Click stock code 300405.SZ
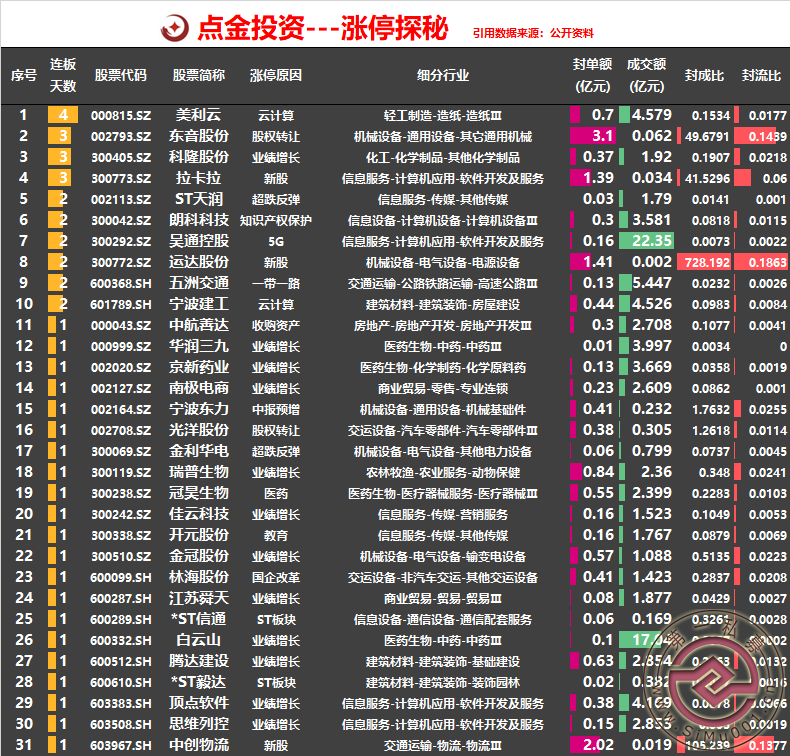Viewport: 790px width, 756px height. 121,158
